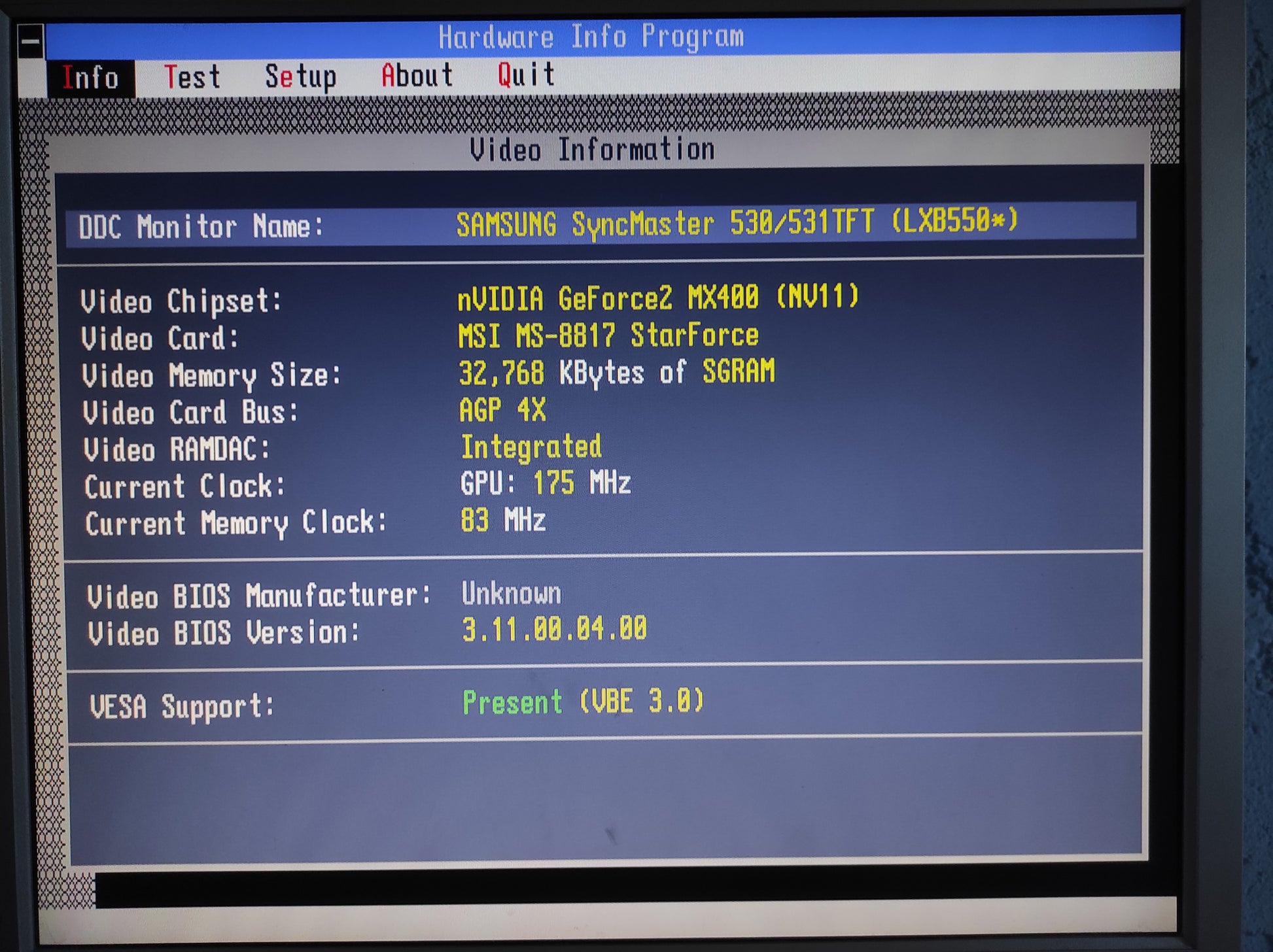Click the VESA Support Present status
This screenshot has height=952, width=1273.
coord(582,702)
